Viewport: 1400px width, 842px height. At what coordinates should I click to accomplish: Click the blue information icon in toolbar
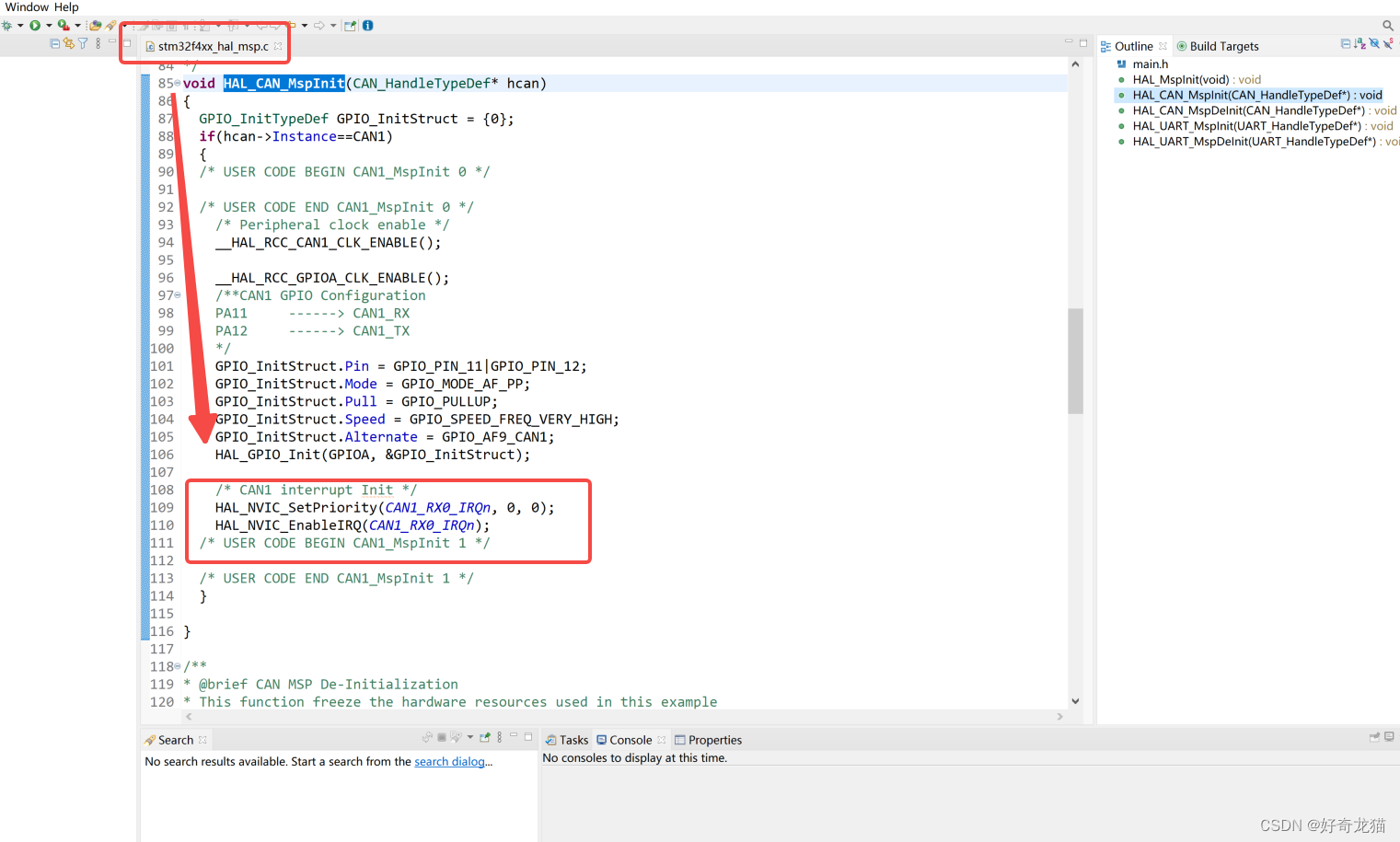click(x=367, y=26)
